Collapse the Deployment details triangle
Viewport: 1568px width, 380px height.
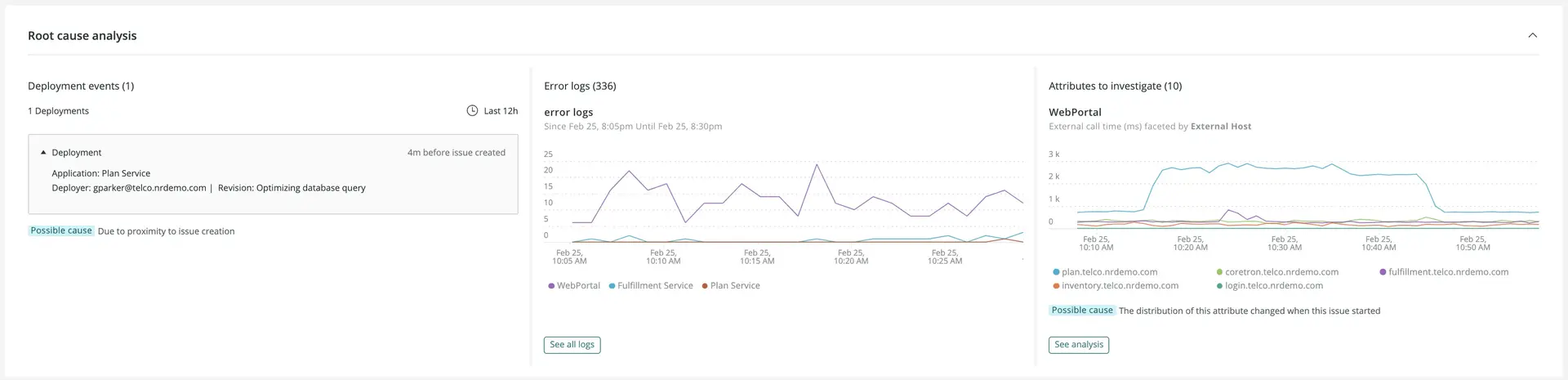coord(43,153)
